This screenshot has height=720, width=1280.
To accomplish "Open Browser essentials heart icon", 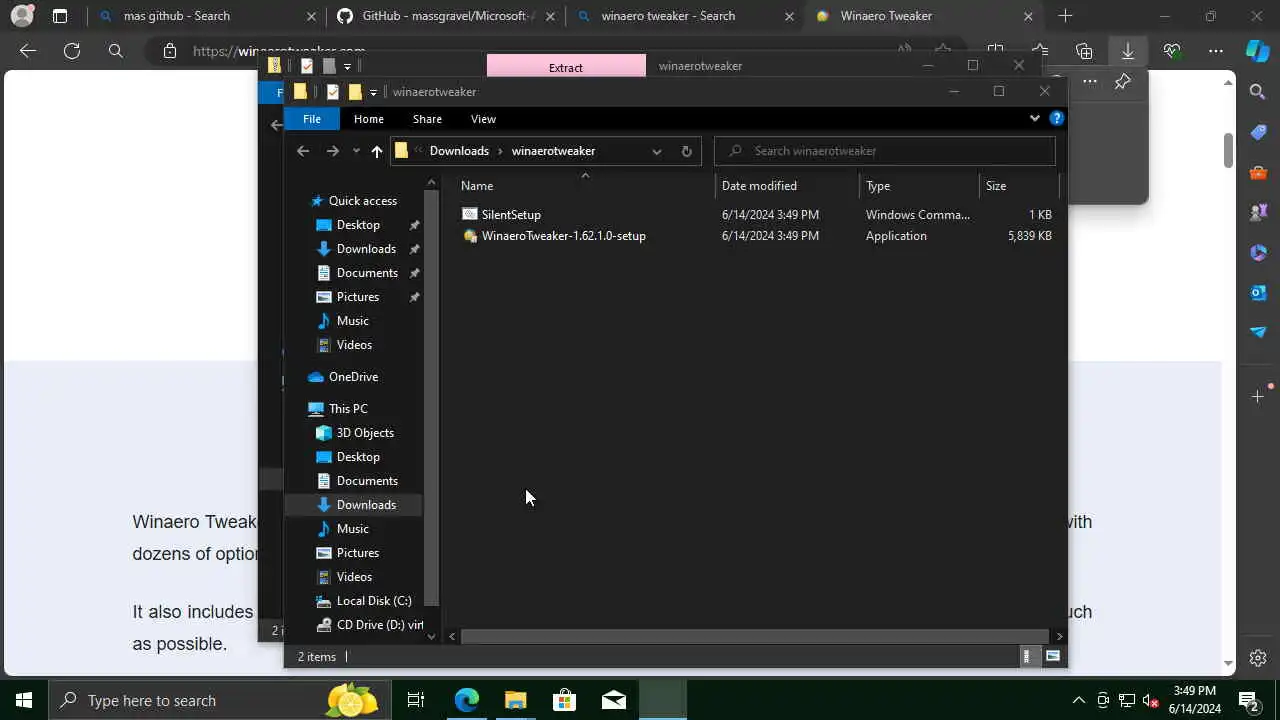I will point(1172,51).
